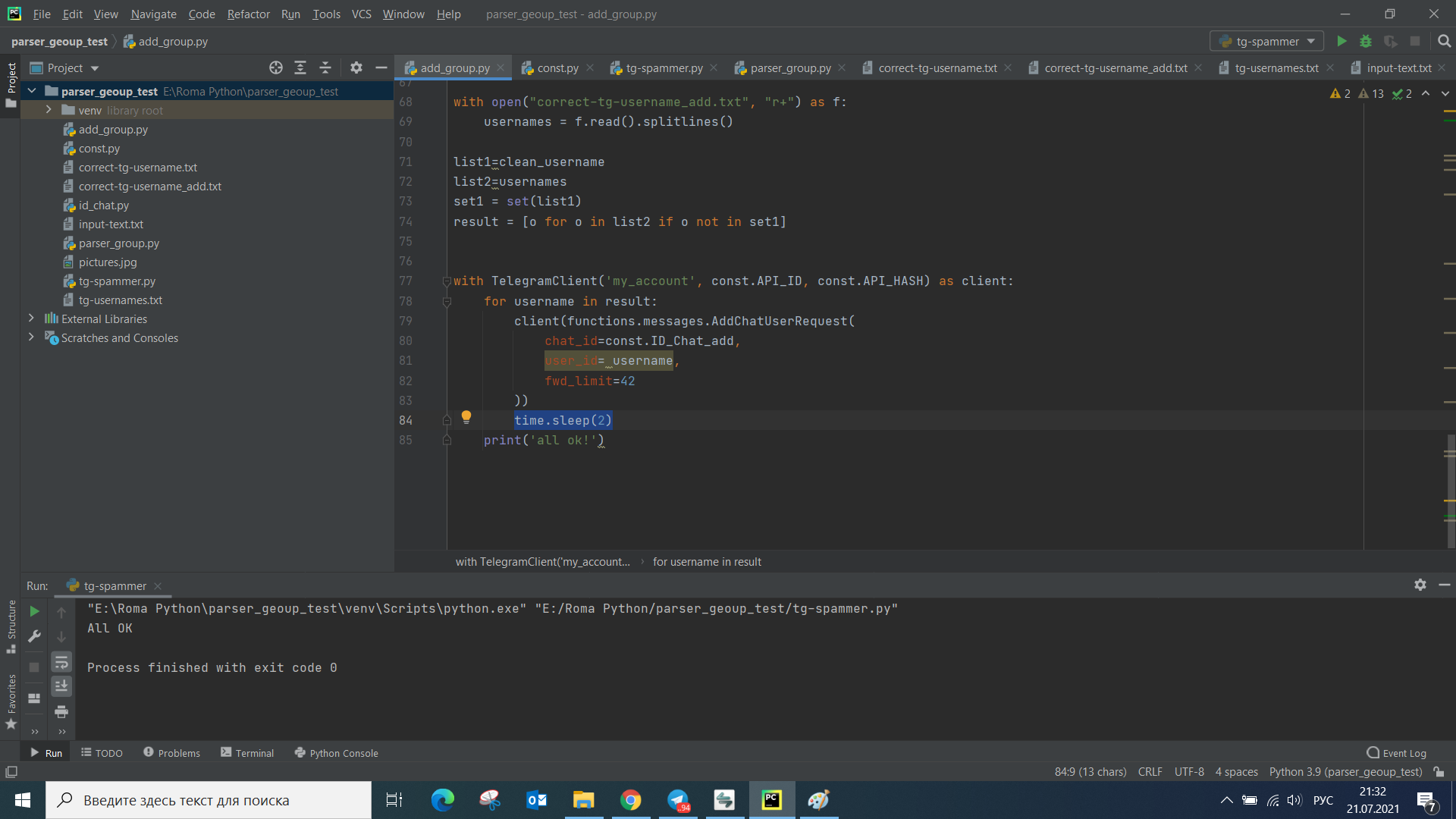Toggle scroll to end in Run console
Screen dimensions: 1456x819
coord(61,686)
